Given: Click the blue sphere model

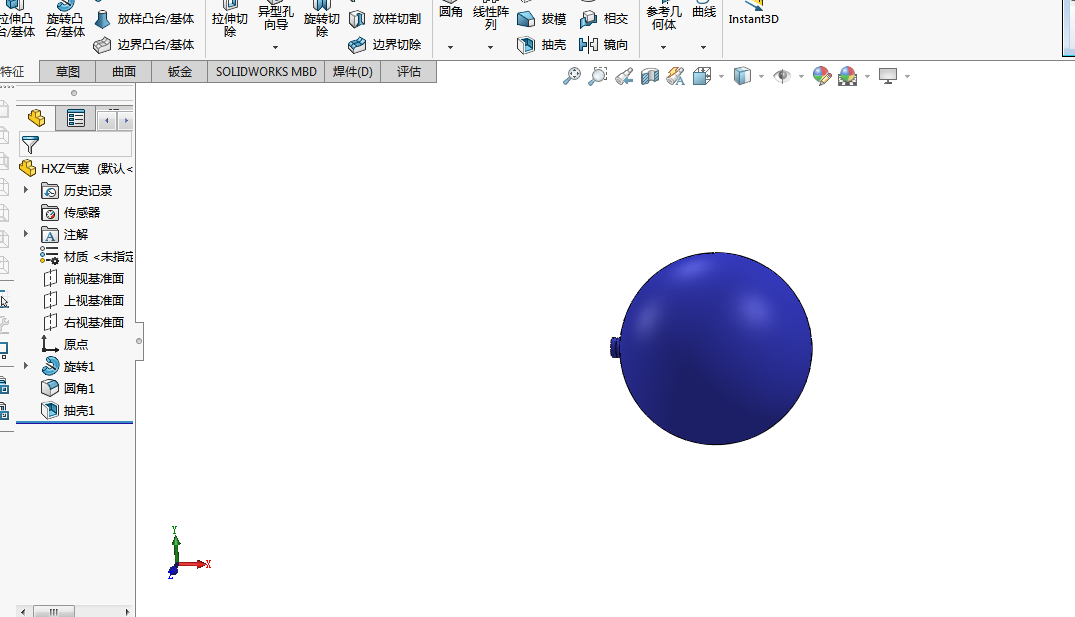Looking at the screenshot, I should (715, 348).
